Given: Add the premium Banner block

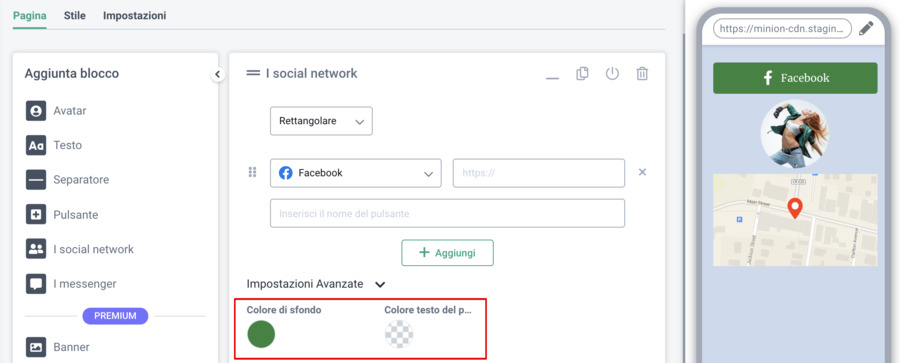Looking at the screenshot, I should (x=57, y=347).
